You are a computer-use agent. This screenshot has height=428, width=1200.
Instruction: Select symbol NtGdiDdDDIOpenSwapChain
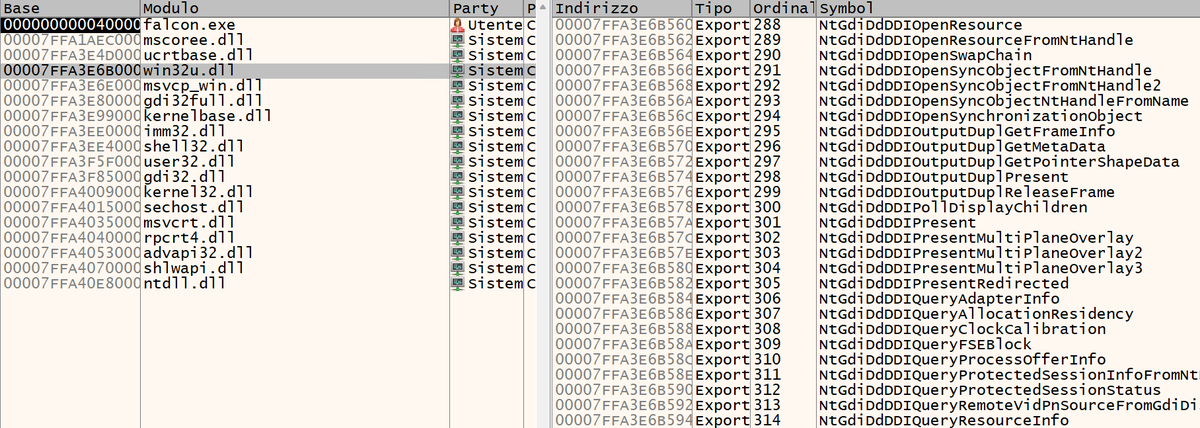[926, 54]
